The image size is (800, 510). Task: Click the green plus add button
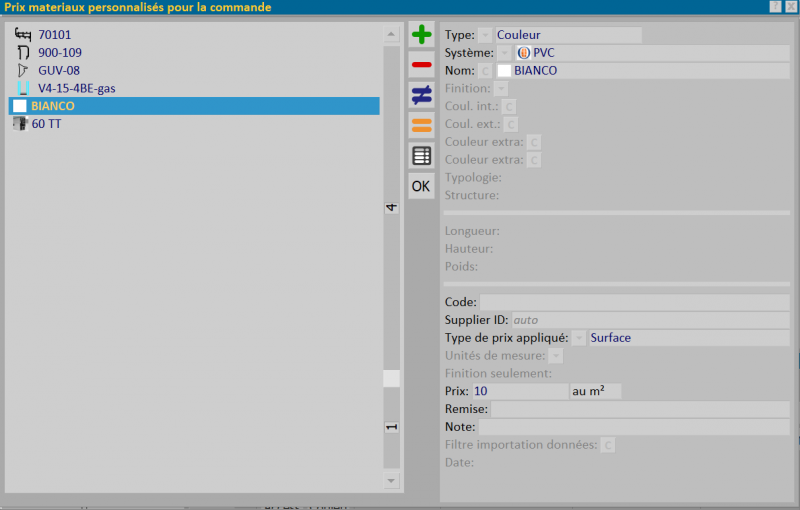pos(421,35)
